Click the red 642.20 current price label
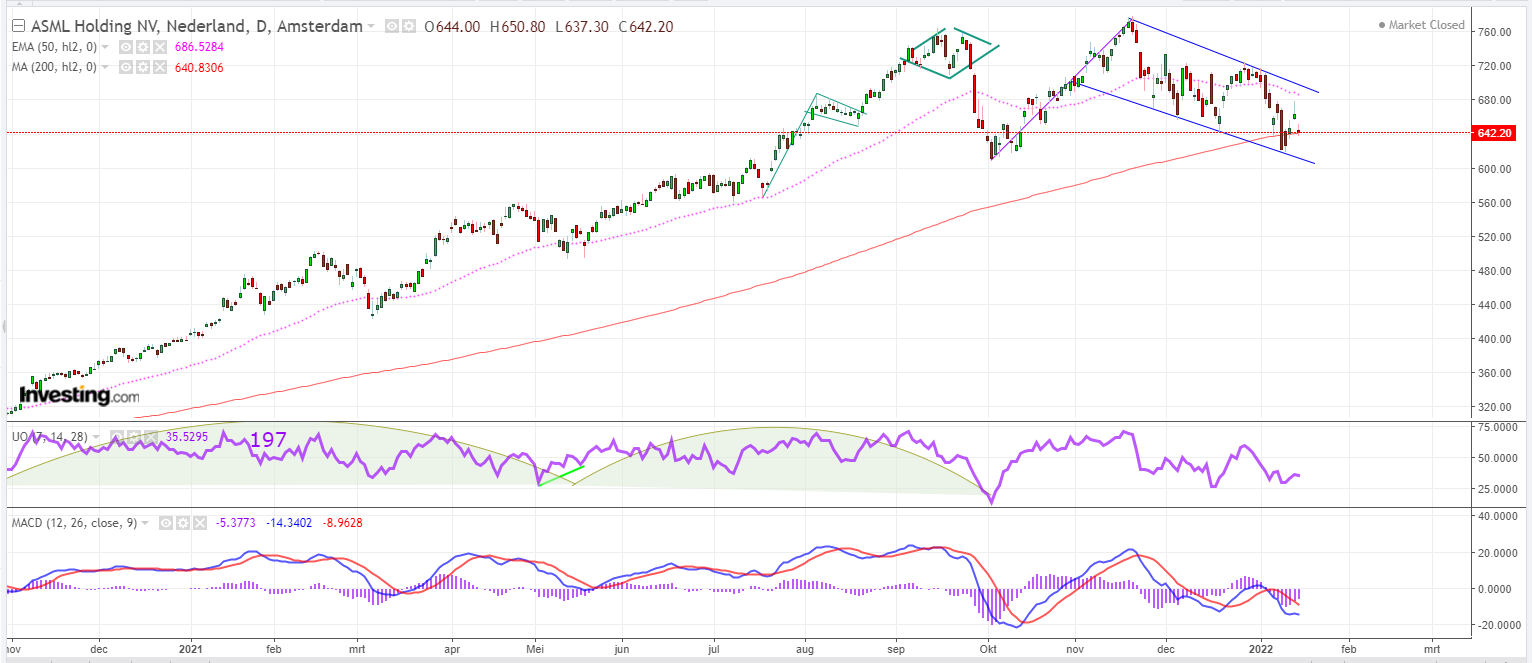The height and width of the screenshot is (663, 1533). tap(1495, 132)
